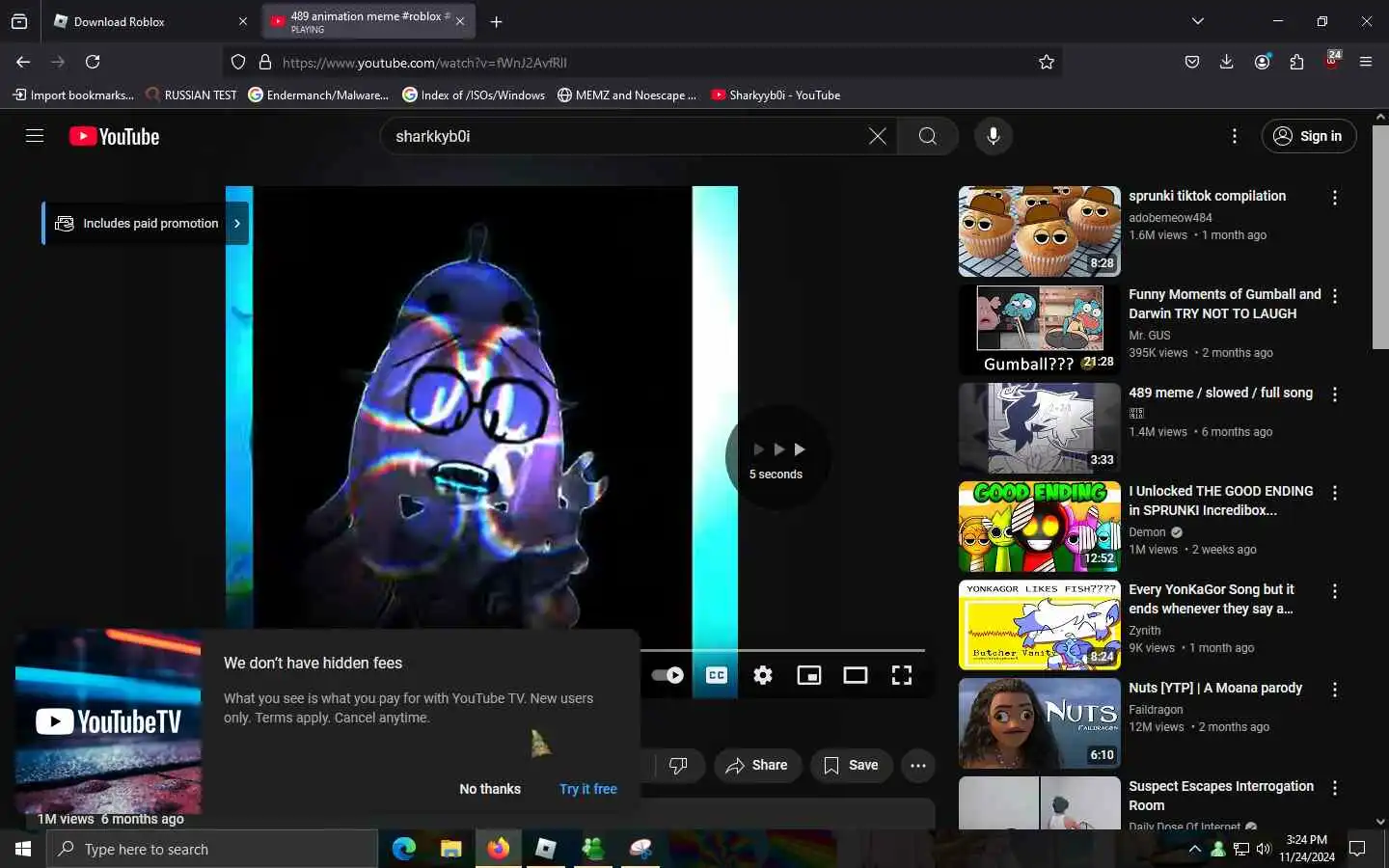1389x868 pixels.
Task: Open the YouTube guide hamburger menu
Action: pos(35,136)
